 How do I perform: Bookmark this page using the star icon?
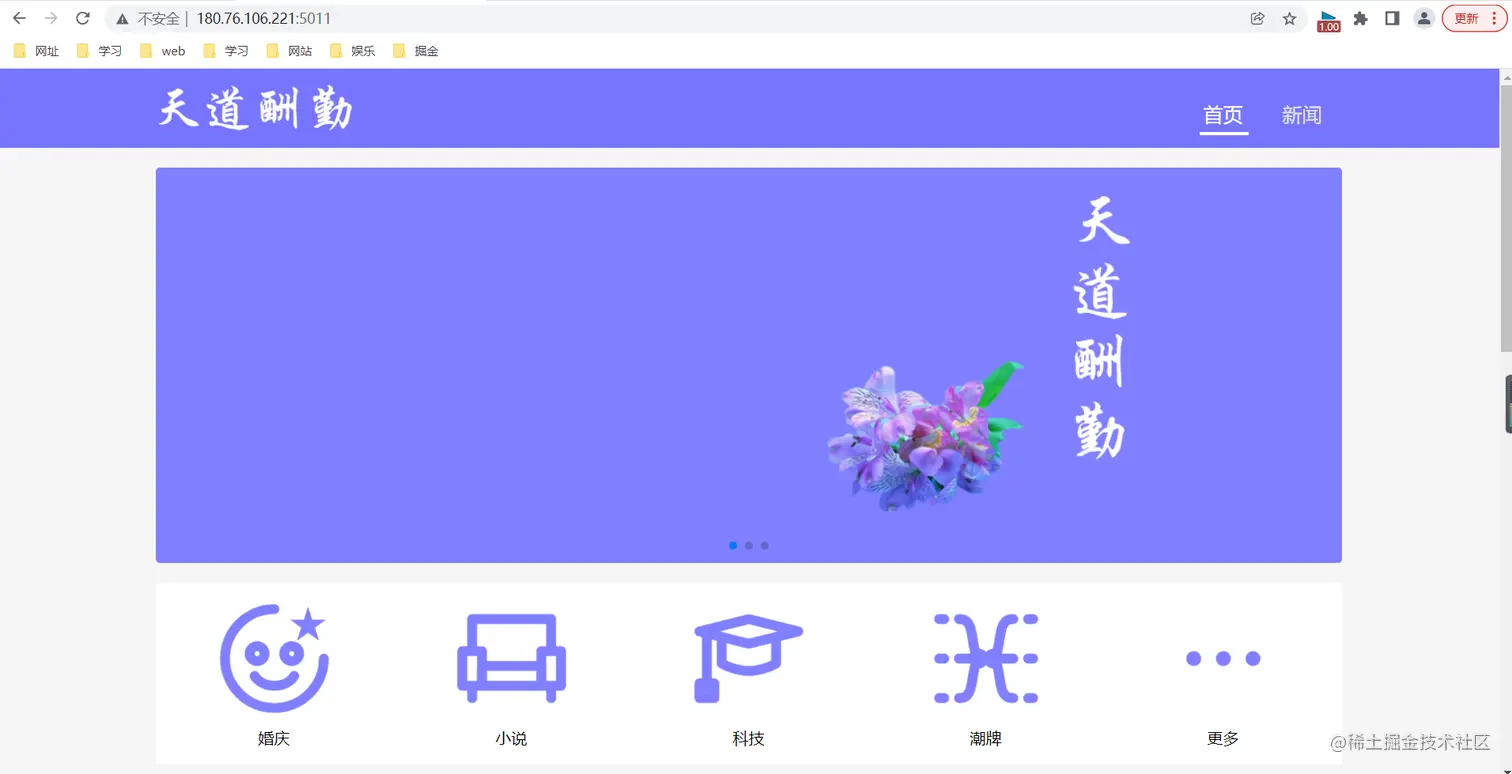[1288, 18]
